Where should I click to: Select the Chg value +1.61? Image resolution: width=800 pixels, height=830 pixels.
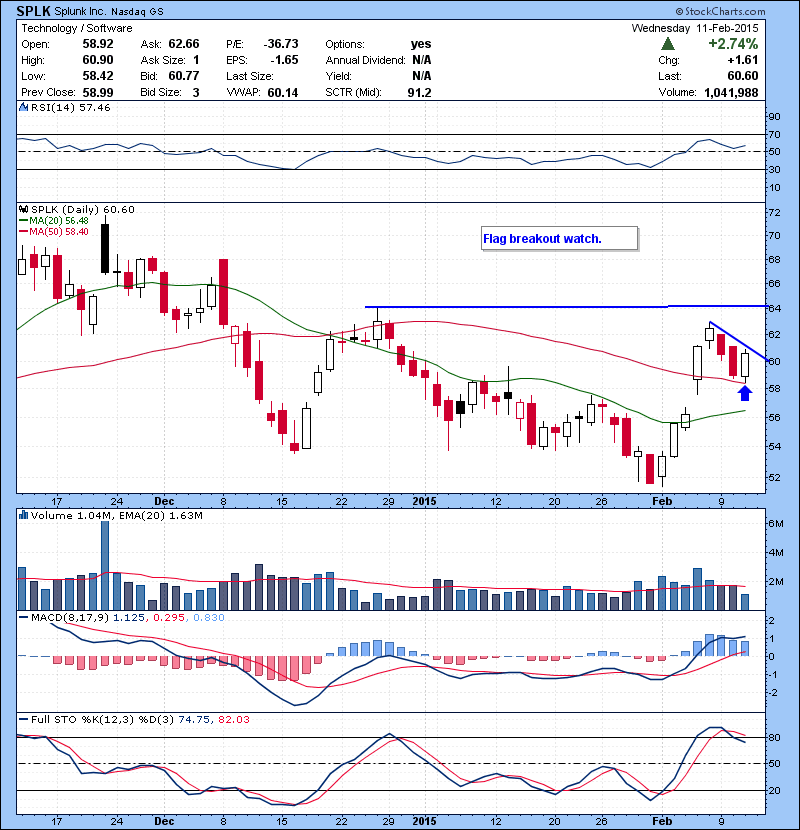click(x=743, y=60)
